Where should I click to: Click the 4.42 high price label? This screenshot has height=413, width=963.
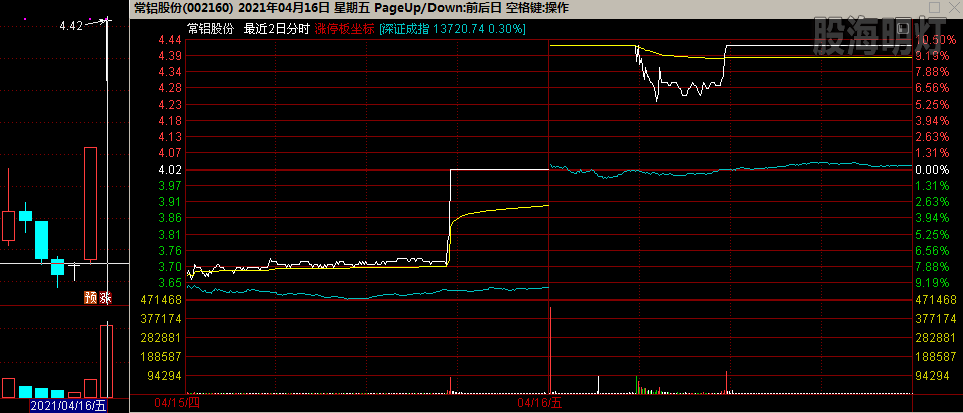coord(71,26)
